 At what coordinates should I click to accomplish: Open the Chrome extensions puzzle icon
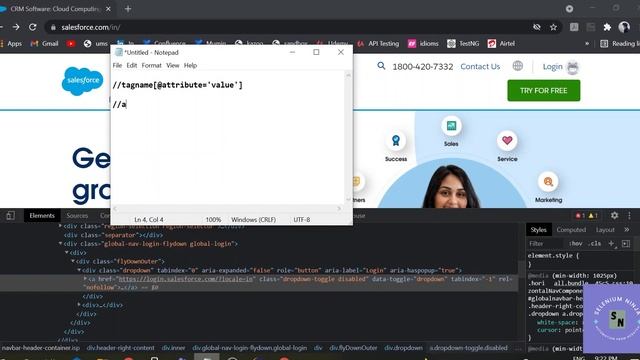click(607, 27)
